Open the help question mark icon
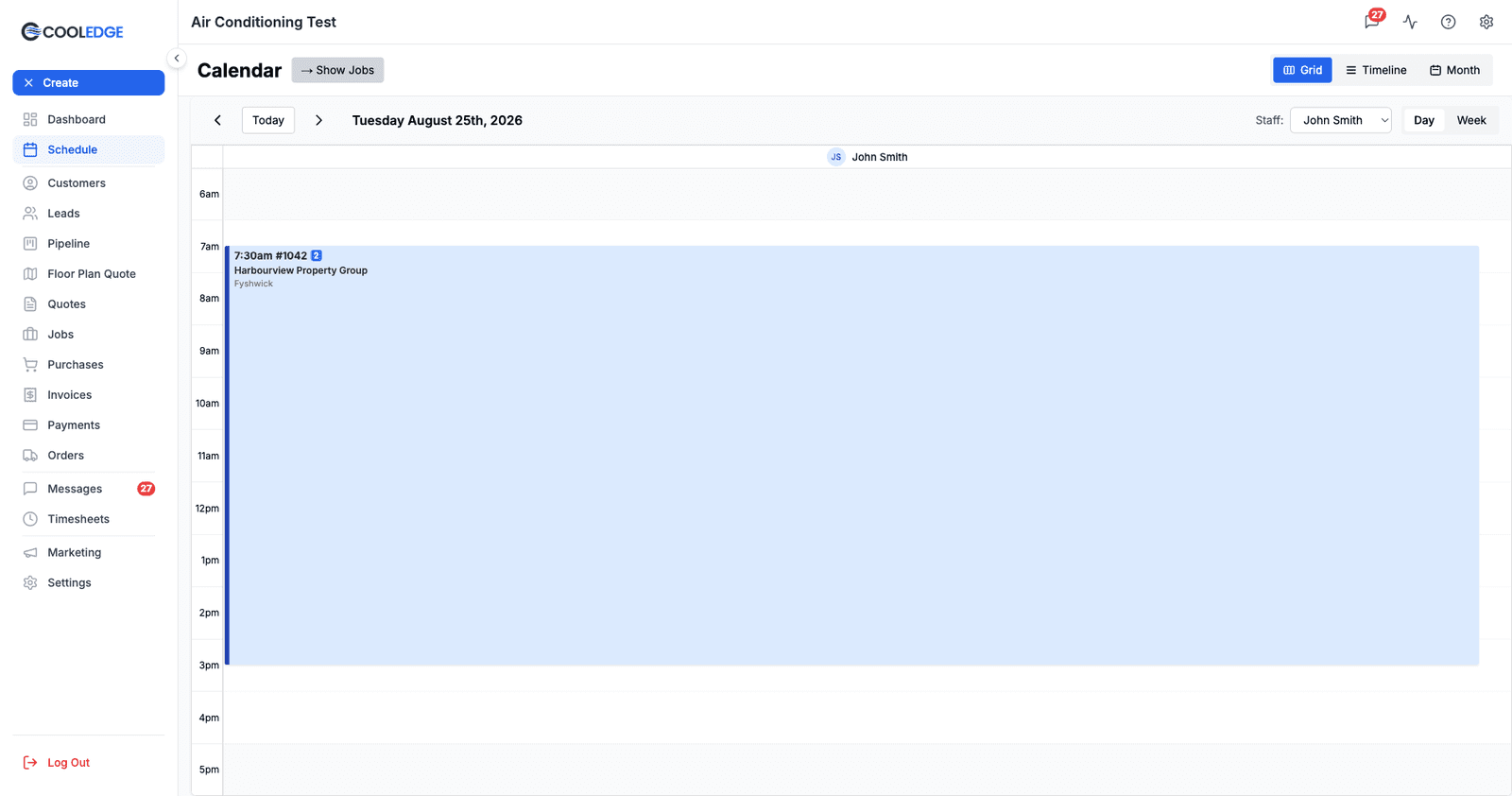This screenshot has height=796, width=1512. tap(1448, 22)
